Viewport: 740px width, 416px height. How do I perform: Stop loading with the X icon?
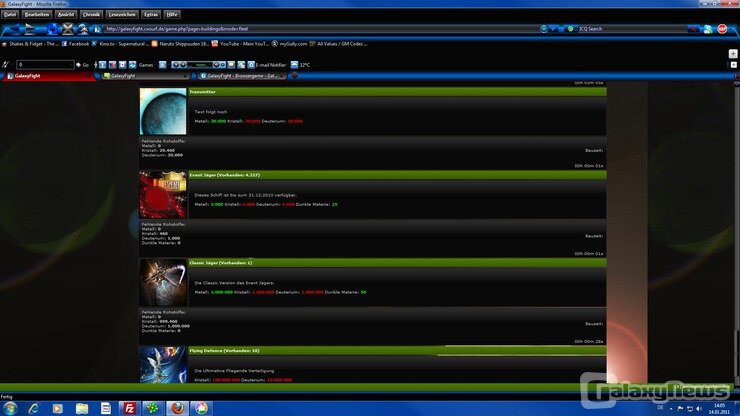pyautogui.click(x=68, y=29)
